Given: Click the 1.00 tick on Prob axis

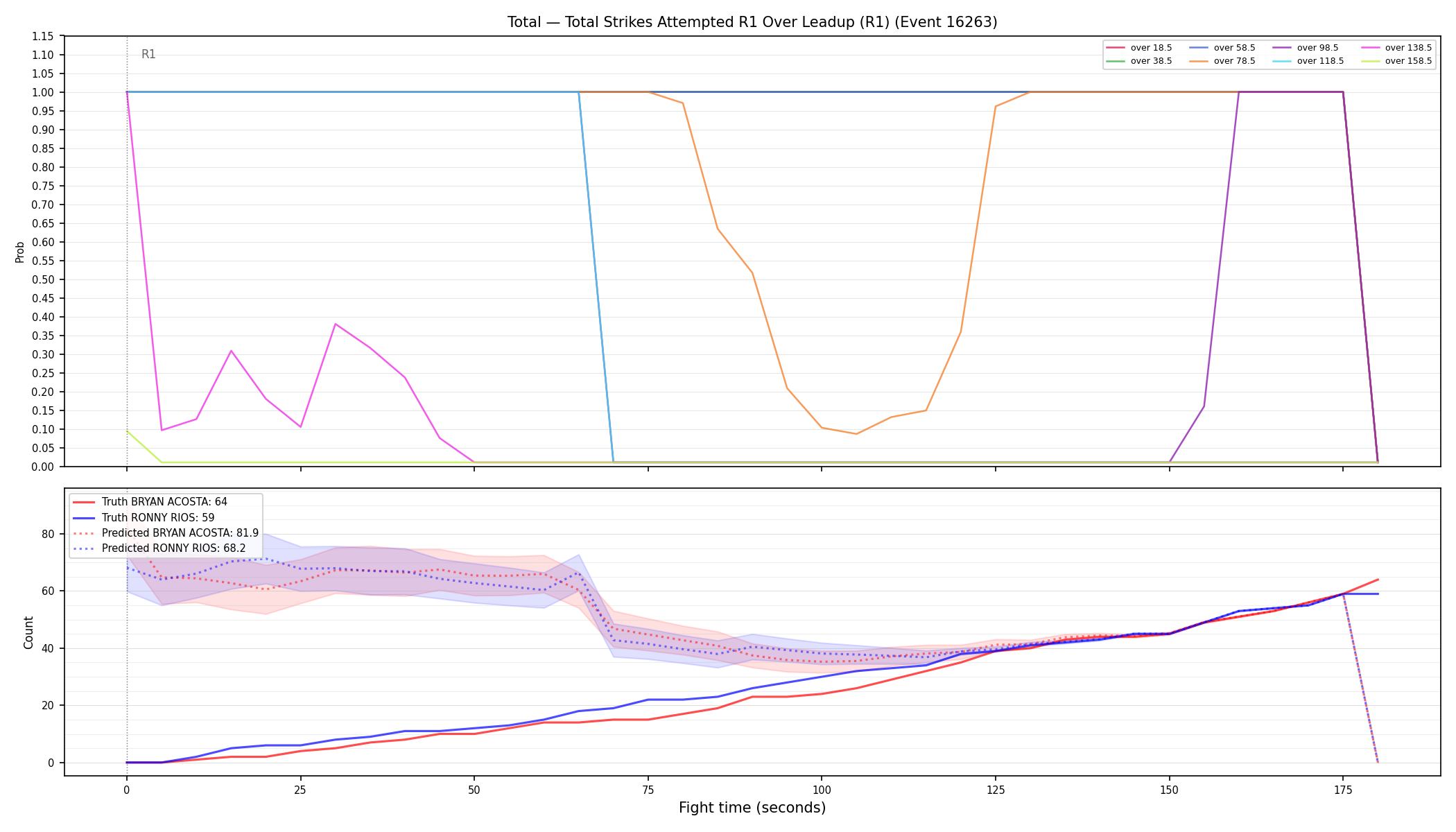Looking at the screenshot, I should point(43,92).
